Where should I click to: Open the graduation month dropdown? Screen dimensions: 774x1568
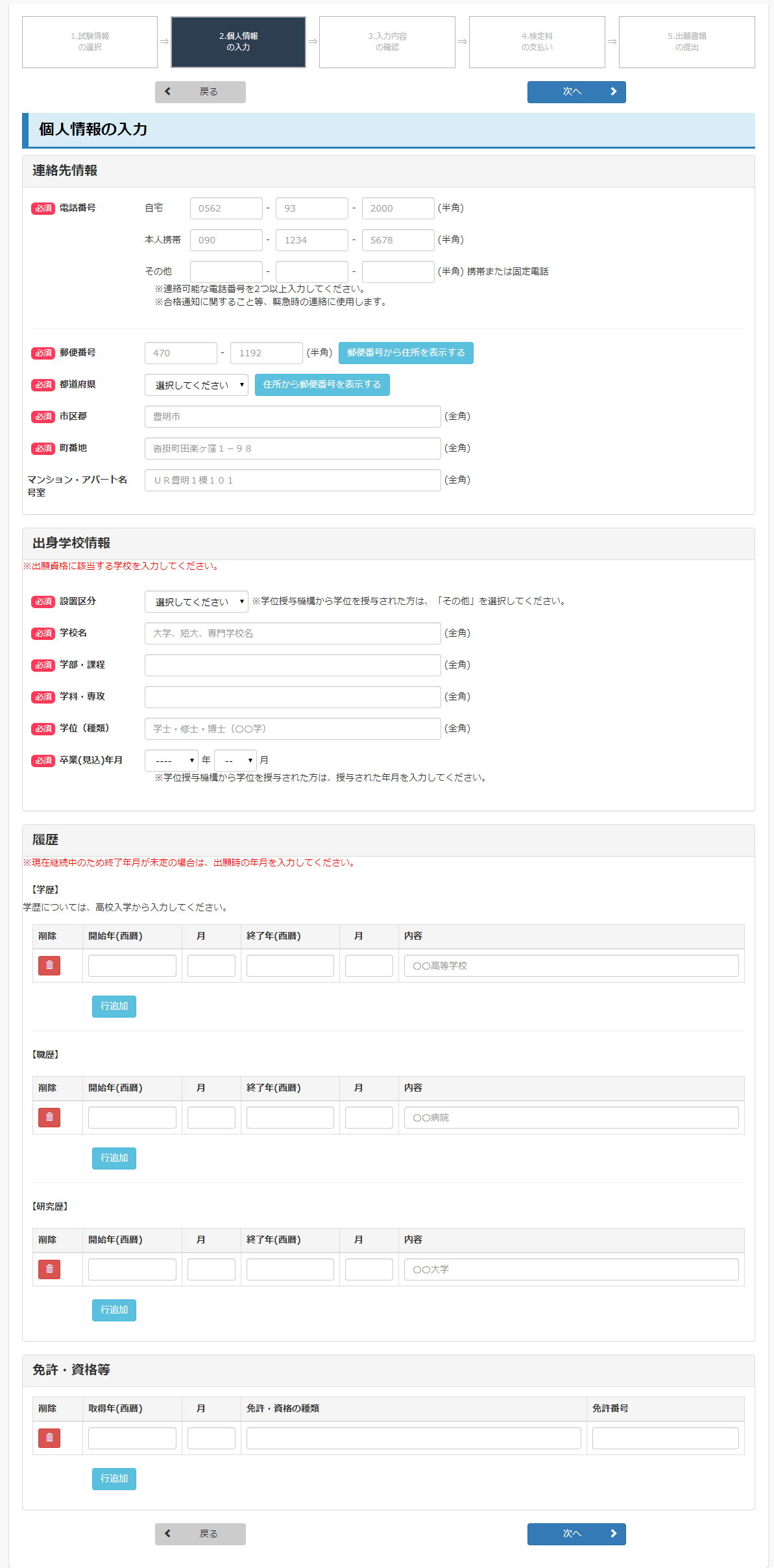coord(235,760)
